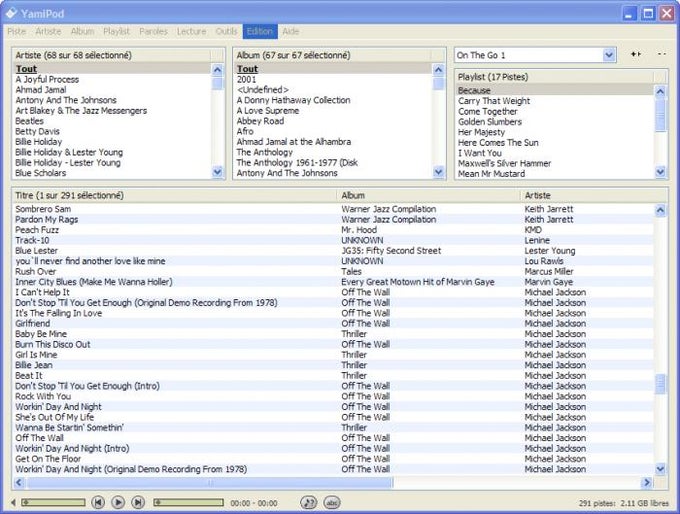Select Ahmad Jamal in the artist list
680x514 pixels.
point(112,90)
